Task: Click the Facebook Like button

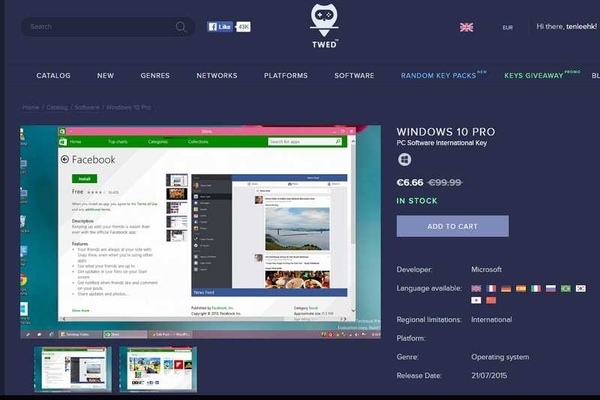Action: (x=220, y=27)
